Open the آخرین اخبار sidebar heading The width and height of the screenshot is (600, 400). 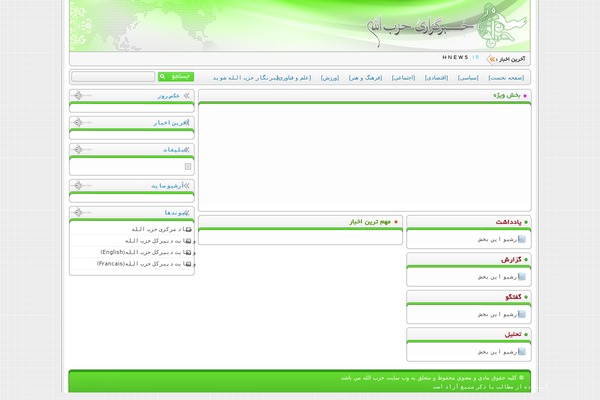pyautogui.click(x=170, y=123)
